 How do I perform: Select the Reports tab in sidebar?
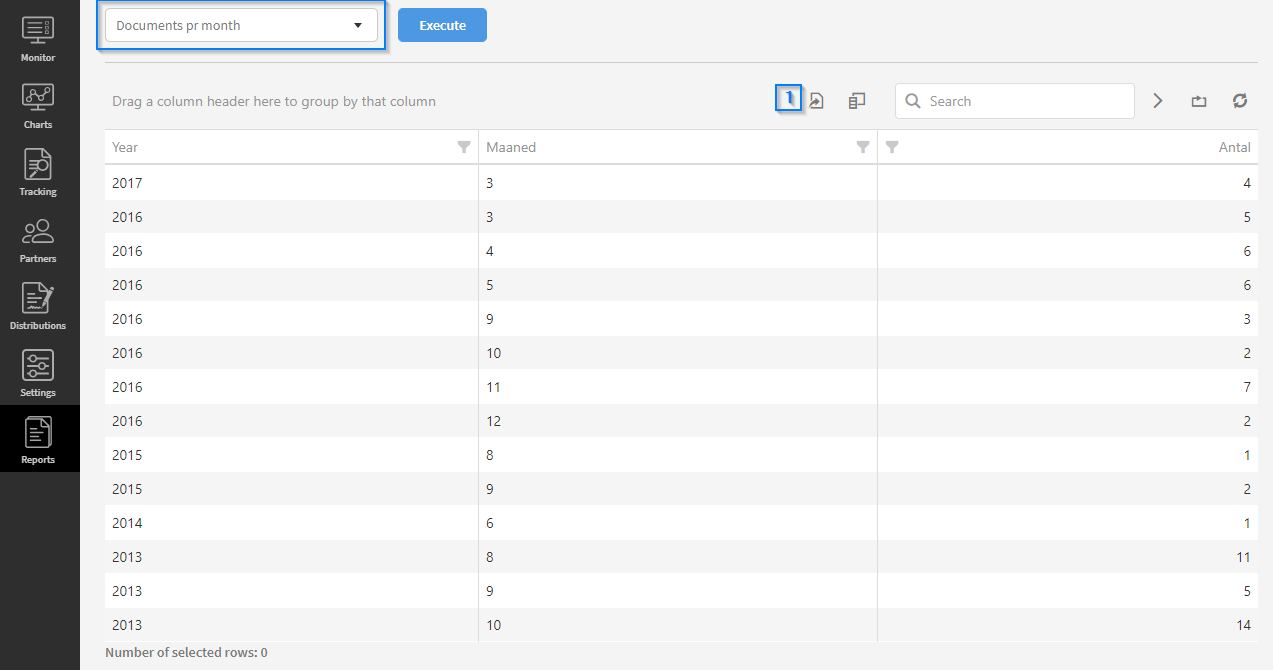(38, 440)
